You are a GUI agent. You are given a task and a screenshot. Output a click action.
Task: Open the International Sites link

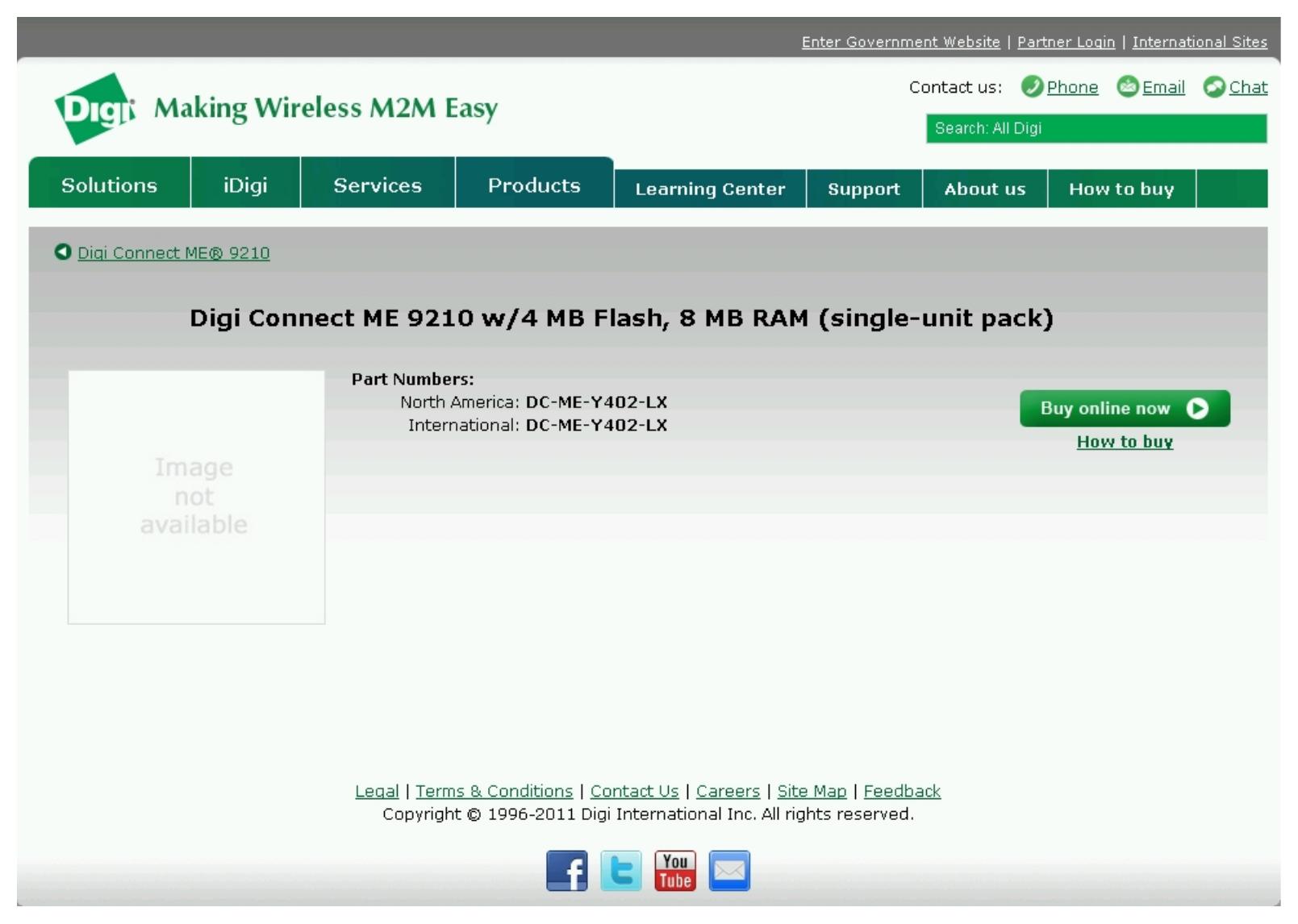pos(1200,42)
